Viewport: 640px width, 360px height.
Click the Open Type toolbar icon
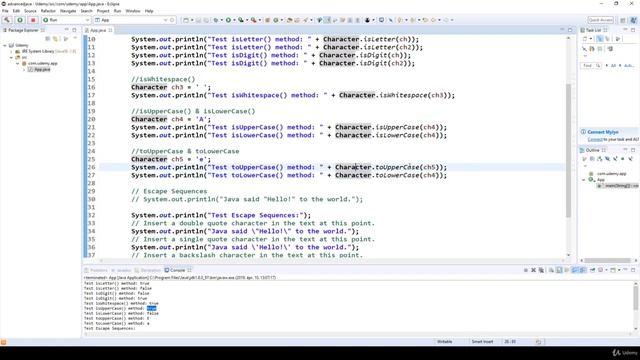click(289, 20)
